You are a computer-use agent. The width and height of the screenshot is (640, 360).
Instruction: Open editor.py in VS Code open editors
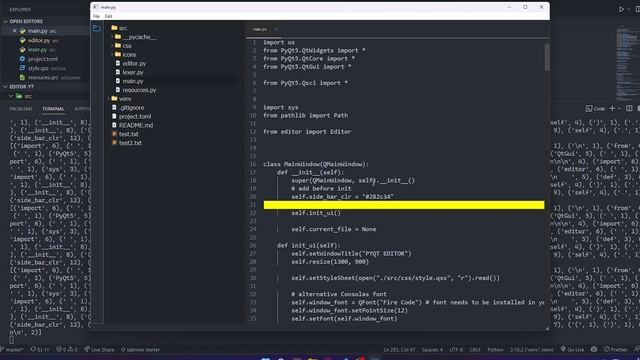click(x=39, y=40)
